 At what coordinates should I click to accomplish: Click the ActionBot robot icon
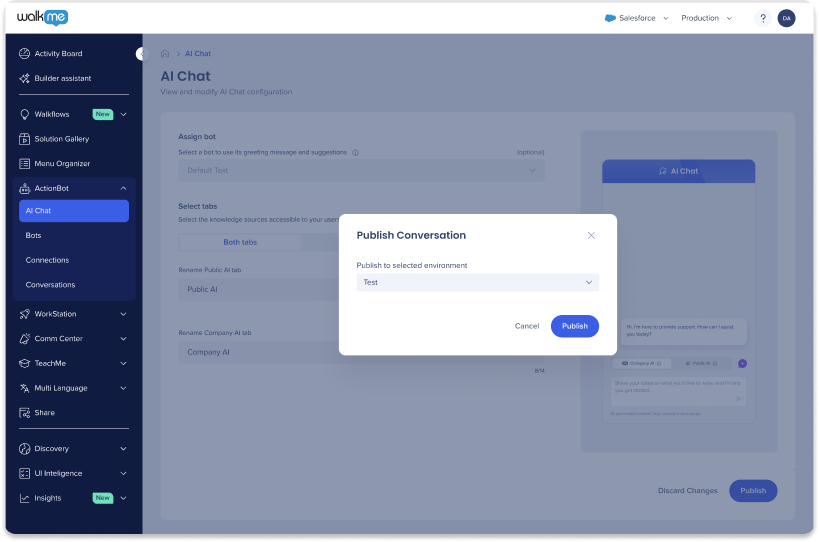(x=25, y=188)
